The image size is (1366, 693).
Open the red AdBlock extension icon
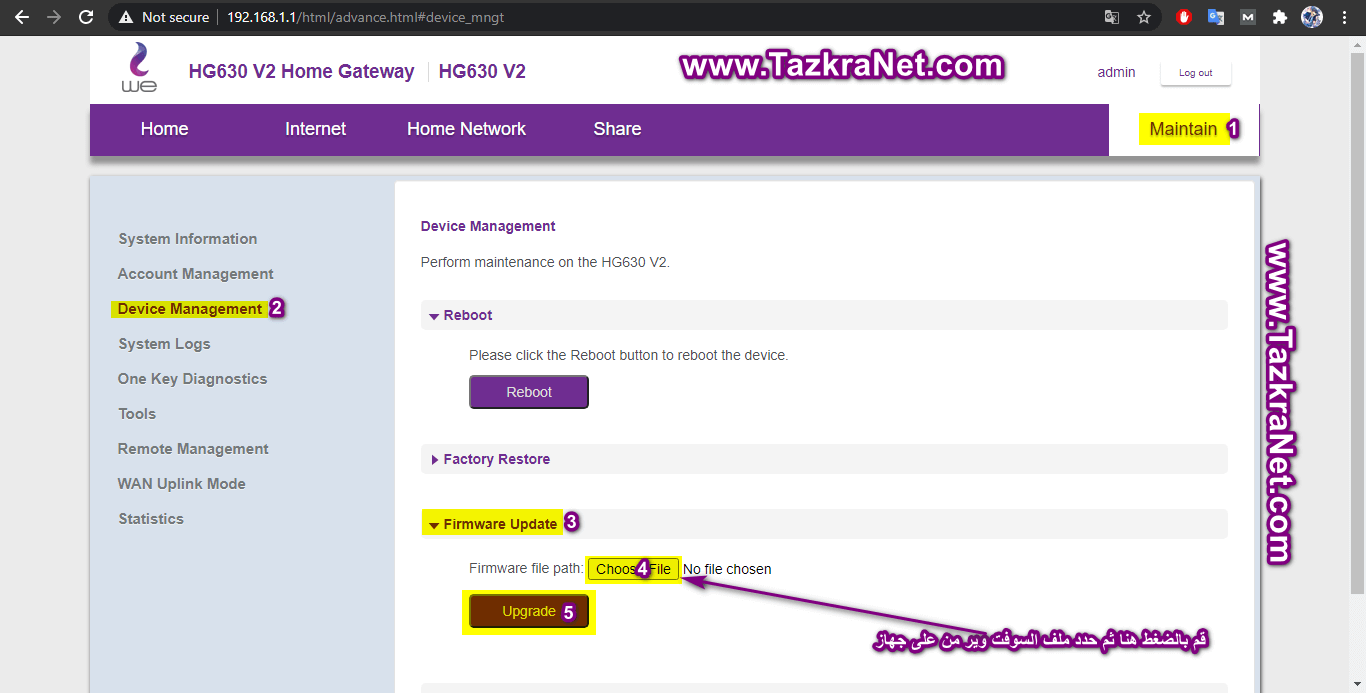(x=1184, y=17)
